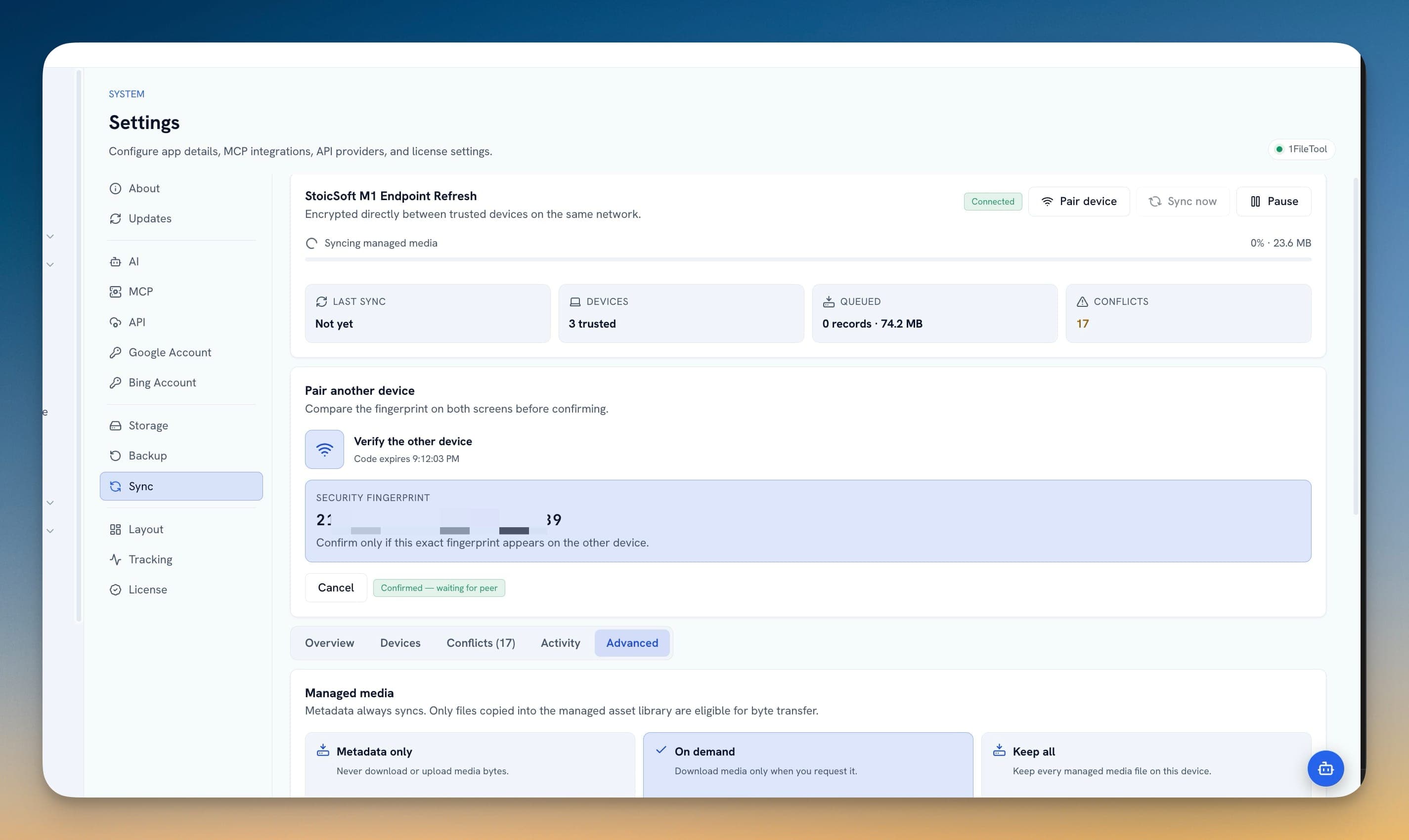Click the 1FileTool status badge

click(1301, 149)
